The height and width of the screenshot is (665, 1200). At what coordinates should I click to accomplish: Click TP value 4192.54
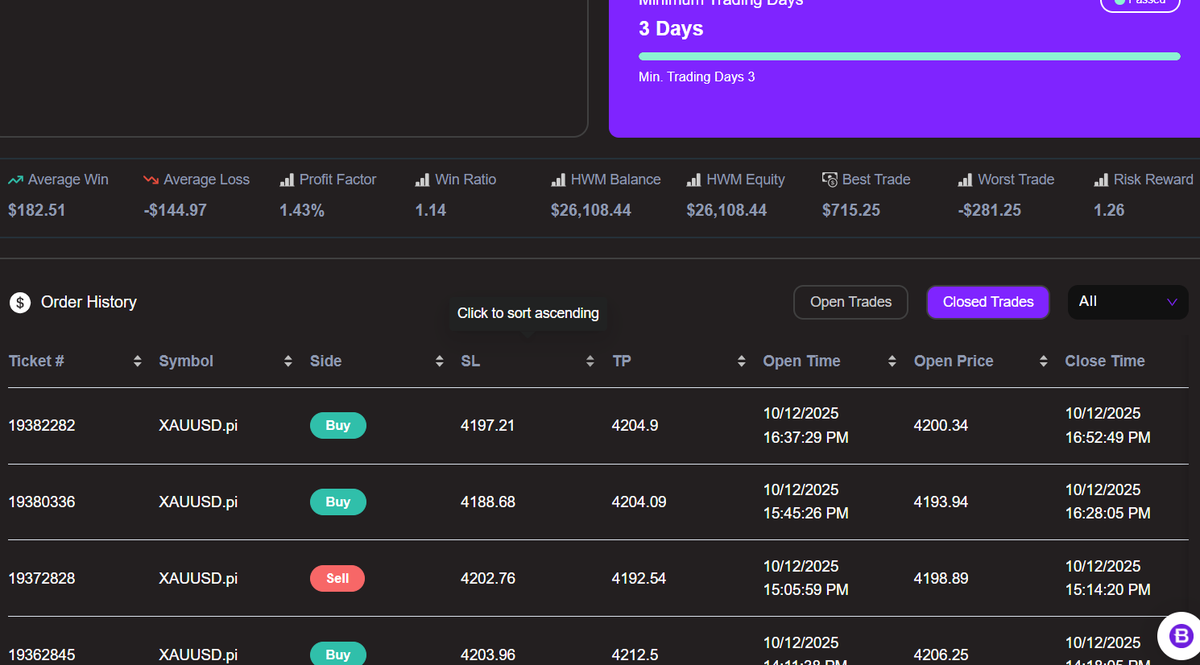[639, 578]
